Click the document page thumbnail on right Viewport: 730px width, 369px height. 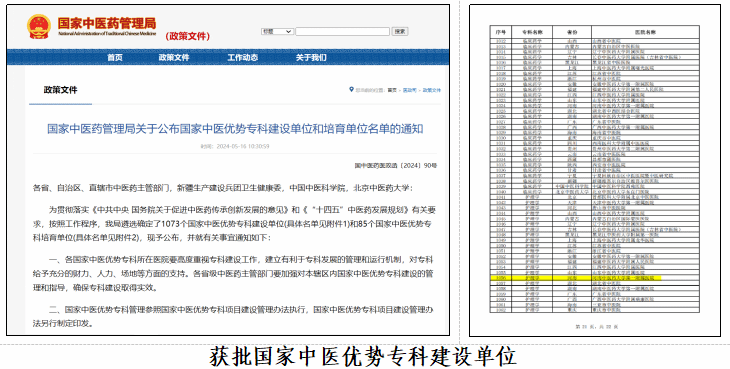coord(595,170)
